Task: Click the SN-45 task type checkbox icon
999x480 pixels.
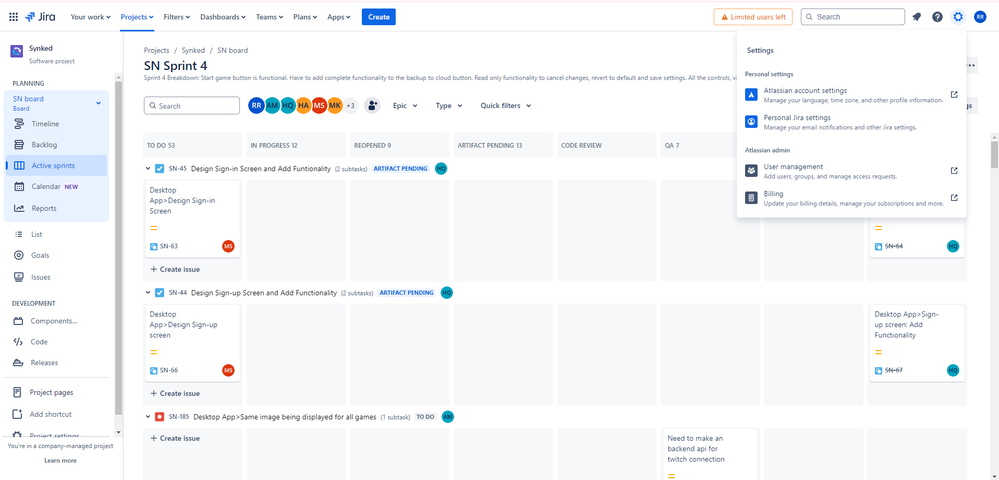Action: click(159, 169)
